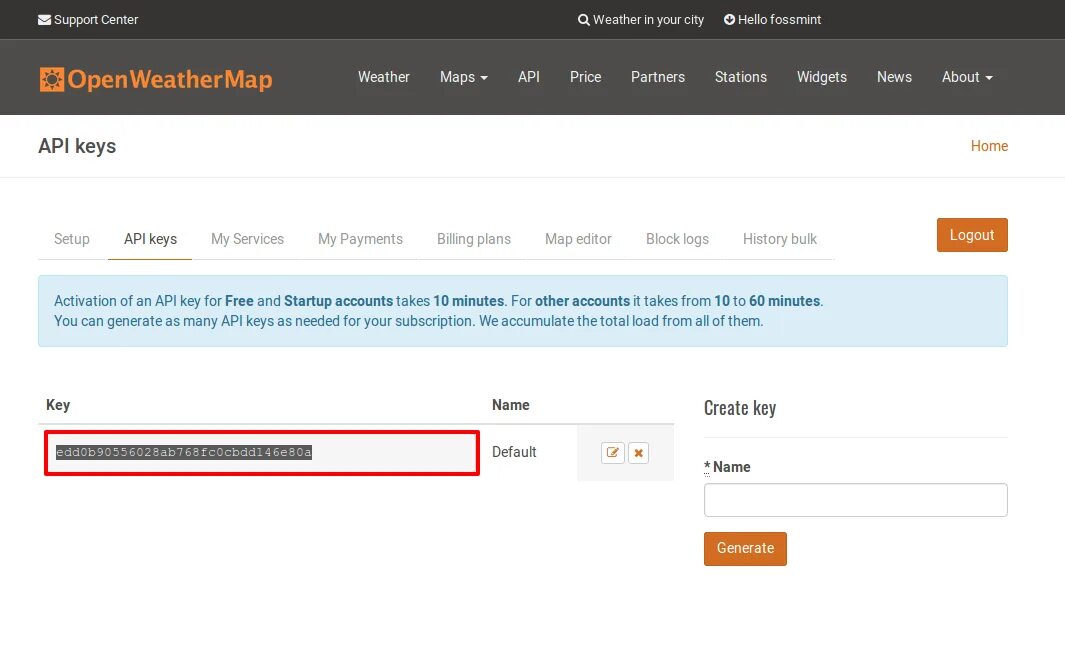Click the Create key heading
The image size is (1065, 650).
click(x=740, y=408)
